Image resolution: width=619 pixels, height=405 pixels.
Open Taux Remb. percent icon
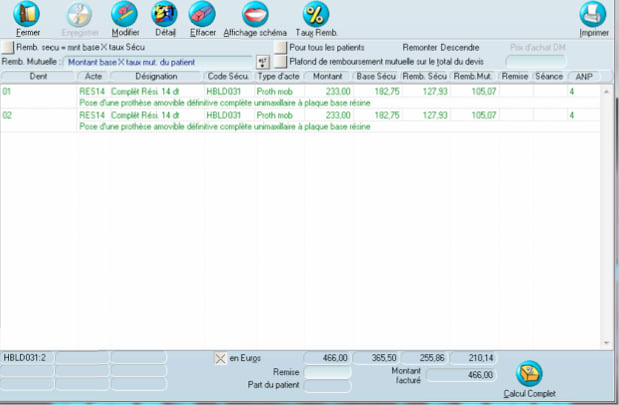point(316,15)
